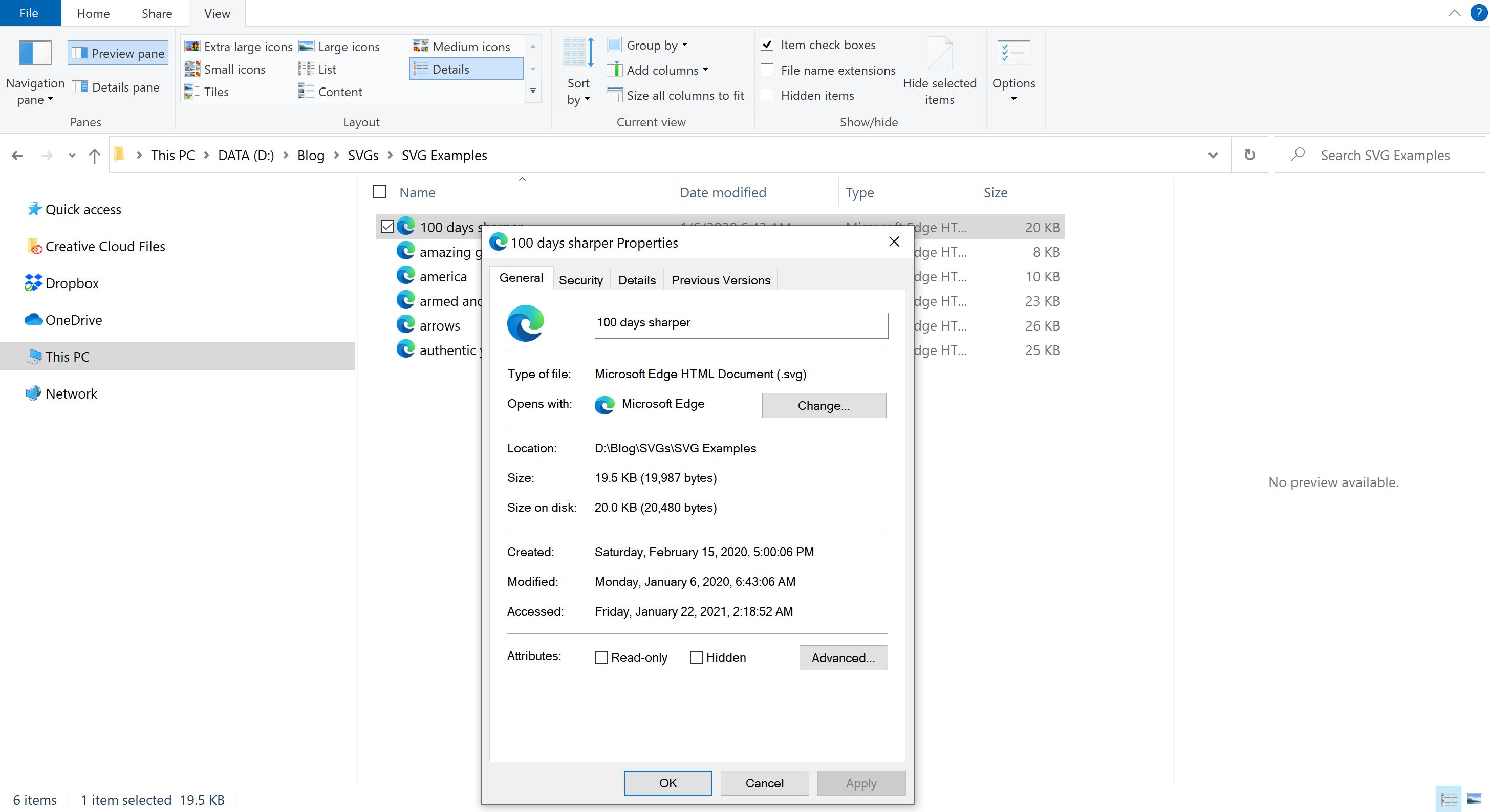Uncheck Item check boxes option

[x=767, y=45]
